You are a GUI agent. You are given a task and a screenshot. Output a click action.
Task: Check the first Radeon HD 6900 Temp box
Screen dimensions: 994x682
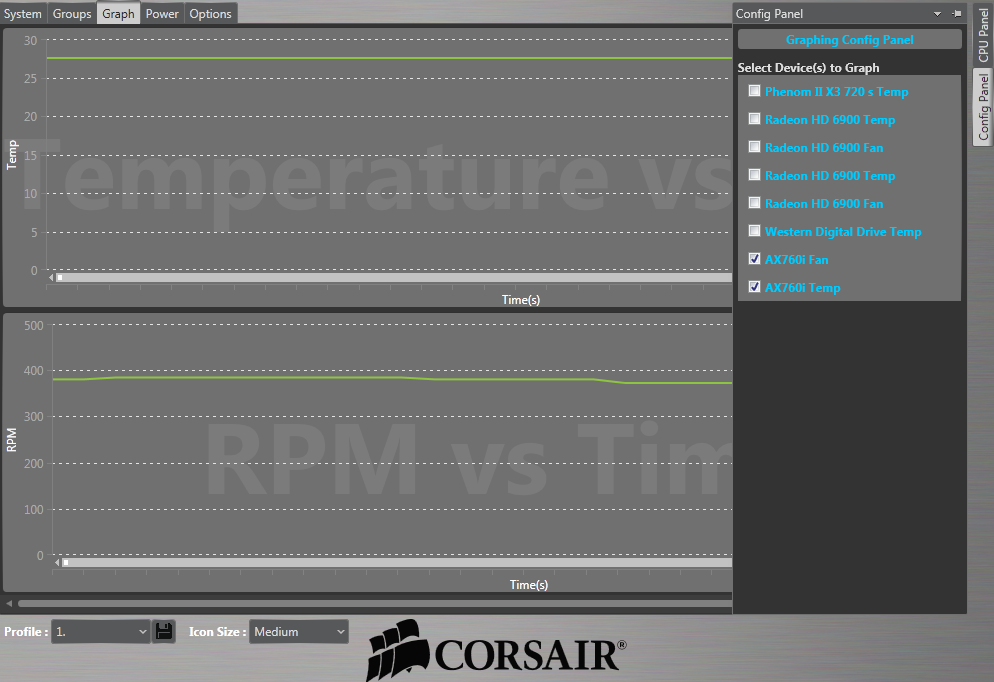pyautogui.click(x=754, y=119)
